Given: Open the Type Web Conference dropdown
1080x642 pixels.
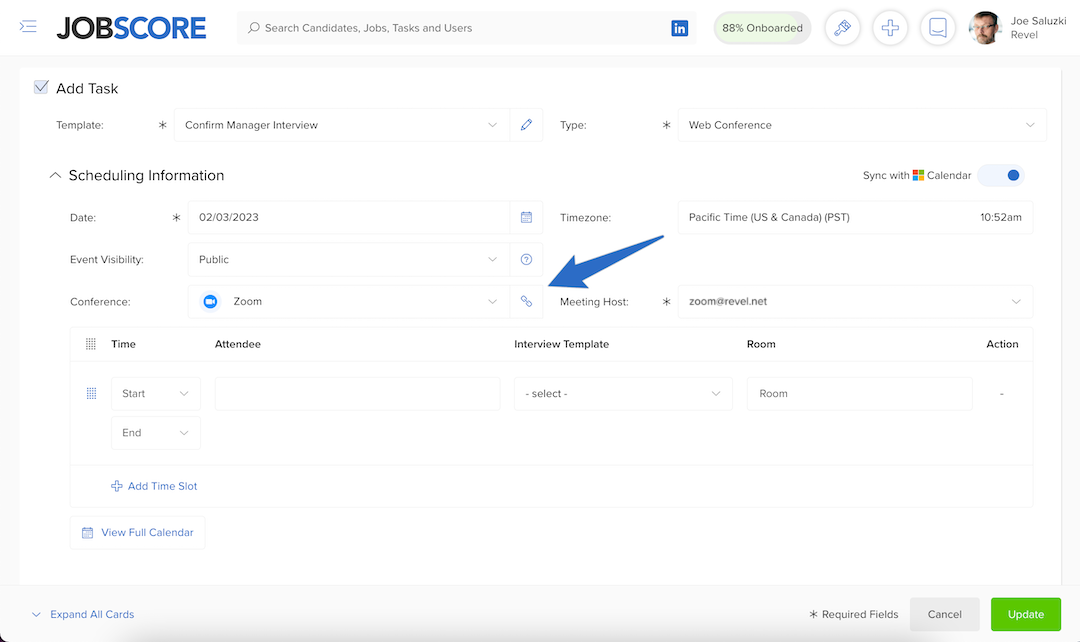Looking at the screenshot, I should click(862, 125).
